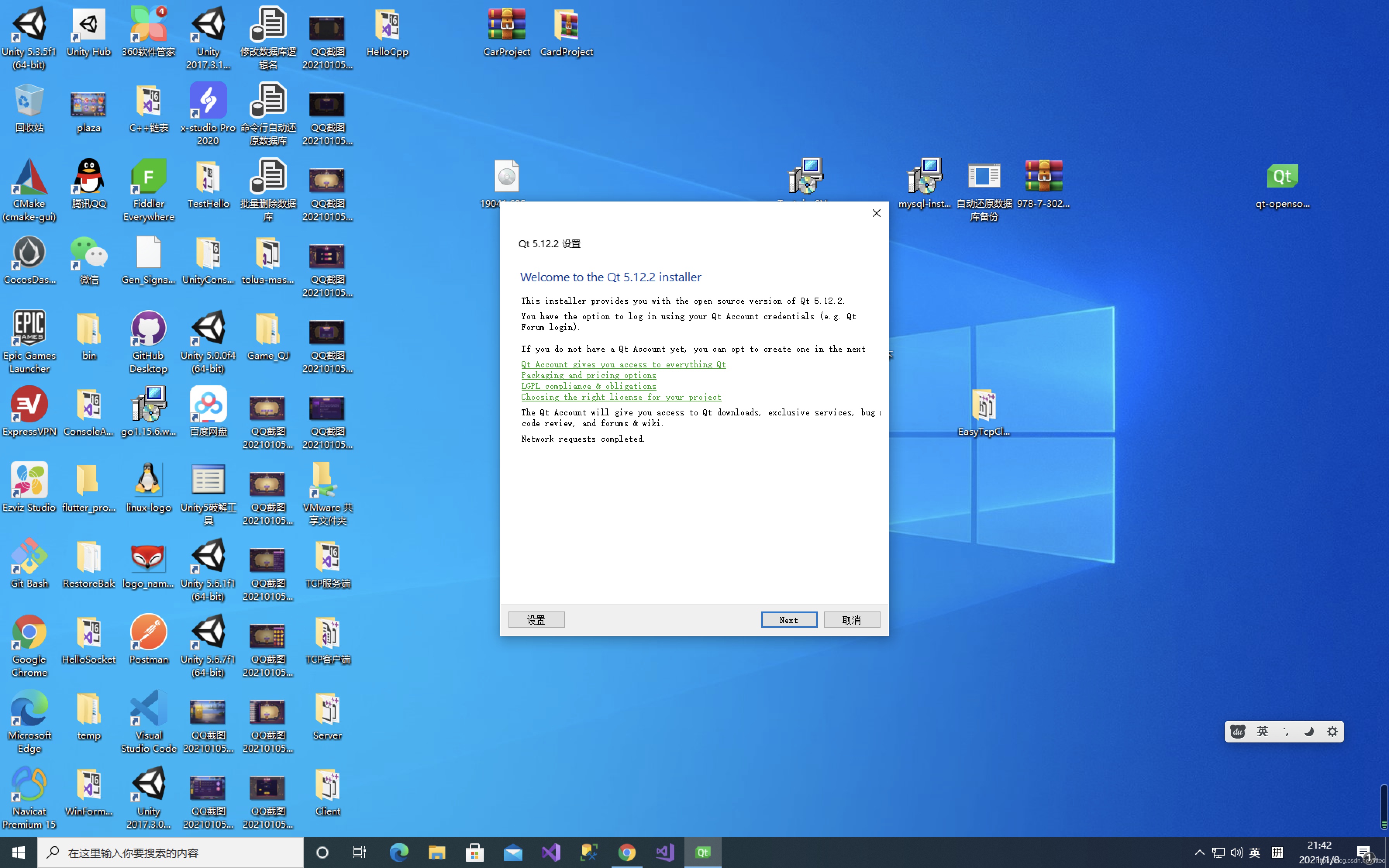This screenshot has width=1389, height=868.
Task: Open File Explorer from the taskbar
Action: pos(436,852)
